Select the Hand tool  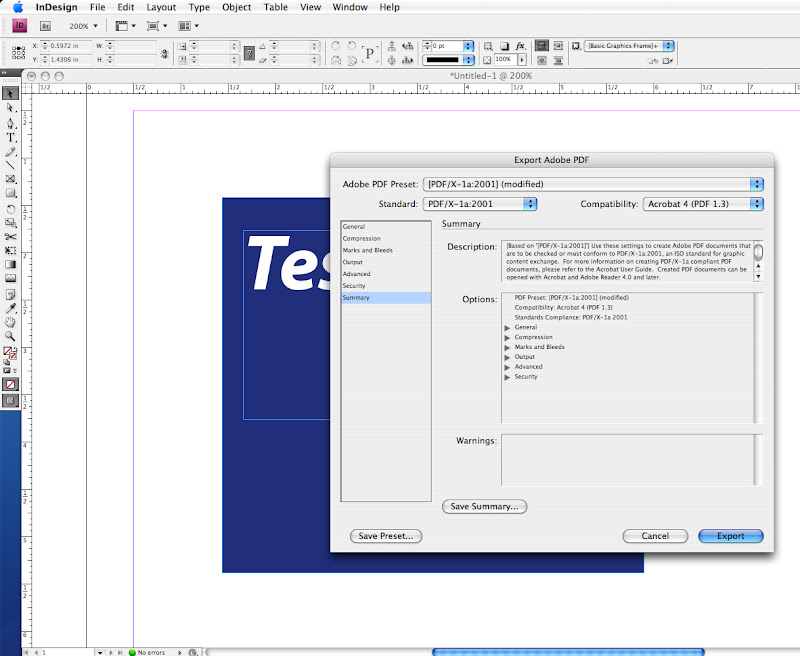pyautogui.click(x=11, y=322)
